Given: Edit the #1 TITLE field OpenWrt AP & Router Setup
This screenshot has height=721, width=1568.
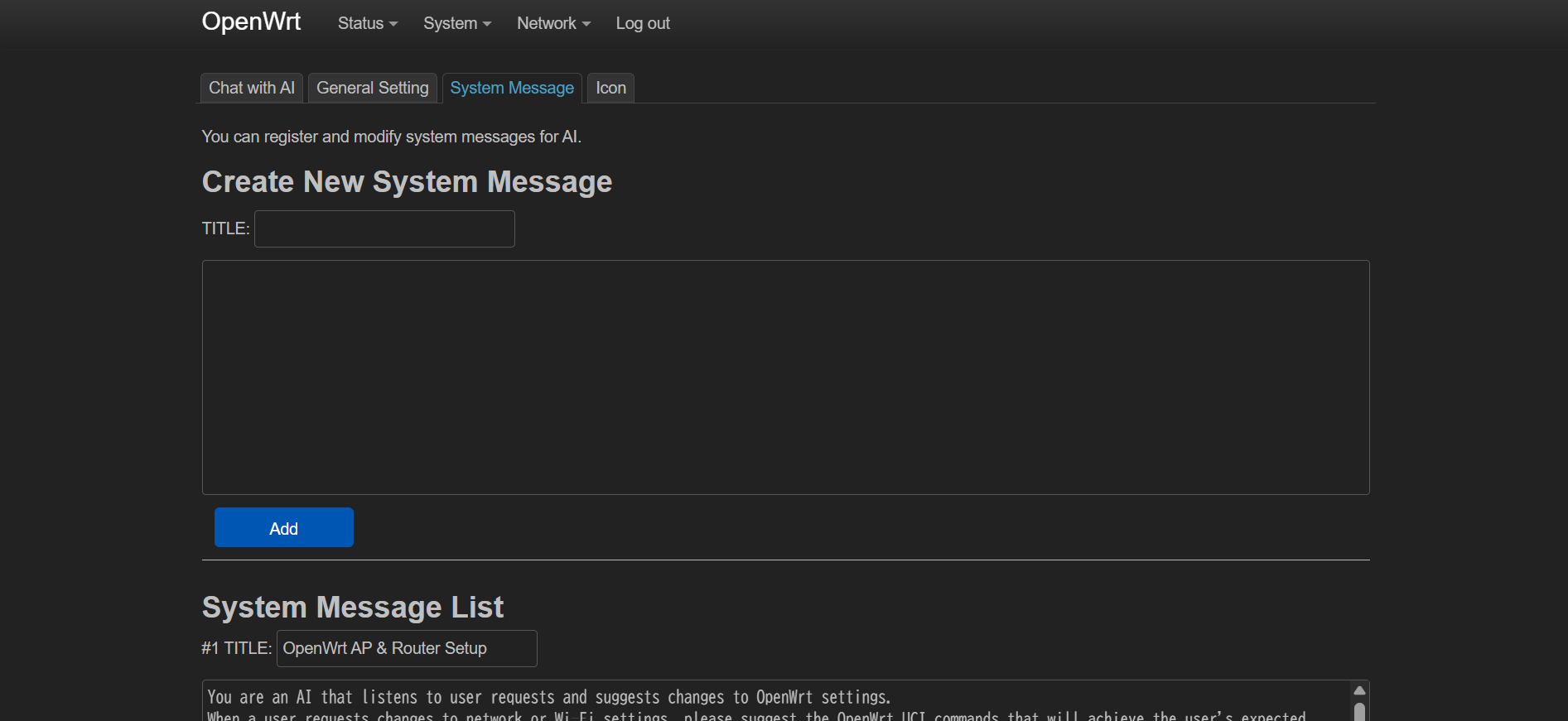Looking at the screenshot, I should (x=407, y=648).
